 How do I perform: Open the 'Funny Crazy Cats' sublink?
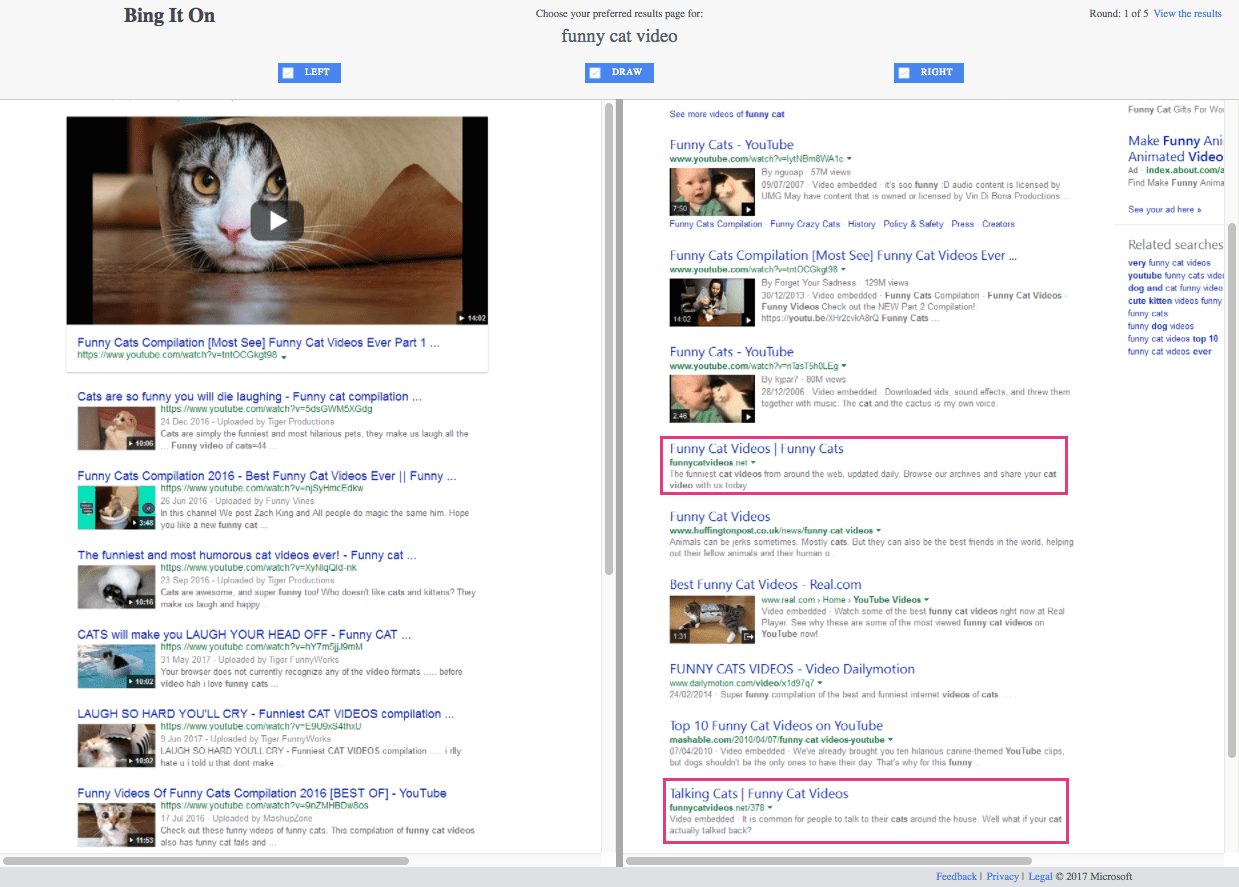(x=805, y=224)
